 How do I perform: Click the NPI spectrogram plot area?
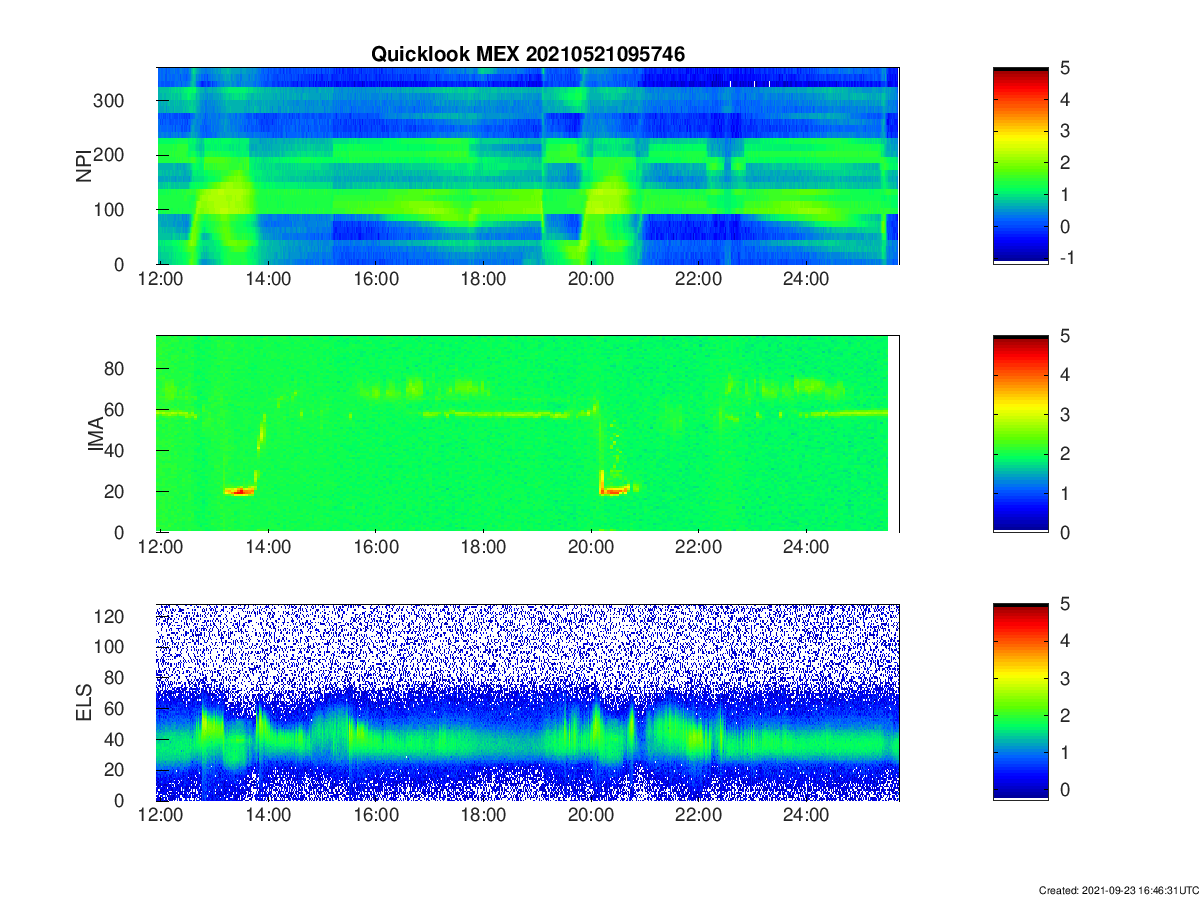click(528, 166)
